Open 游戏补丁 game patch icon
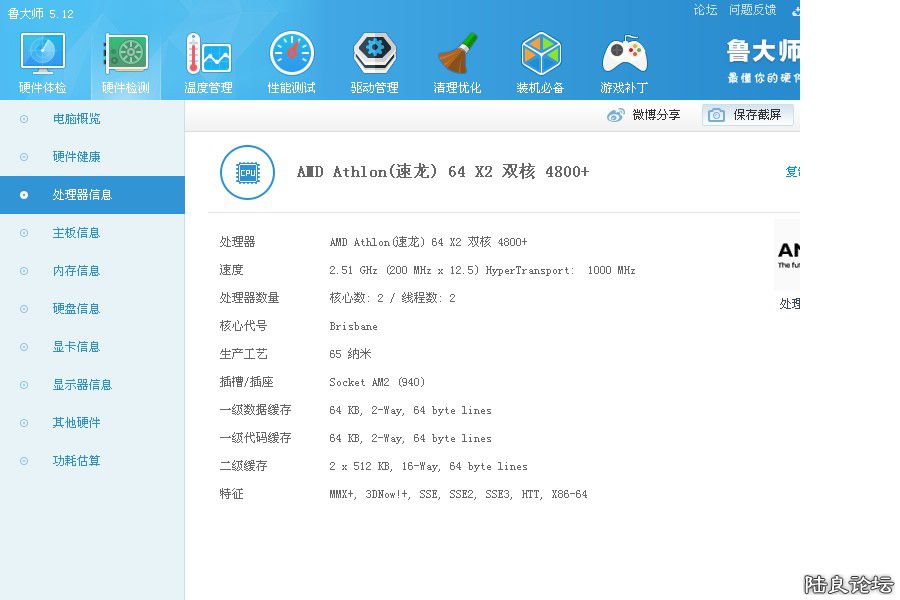900x600 pixels. [624, 62]
